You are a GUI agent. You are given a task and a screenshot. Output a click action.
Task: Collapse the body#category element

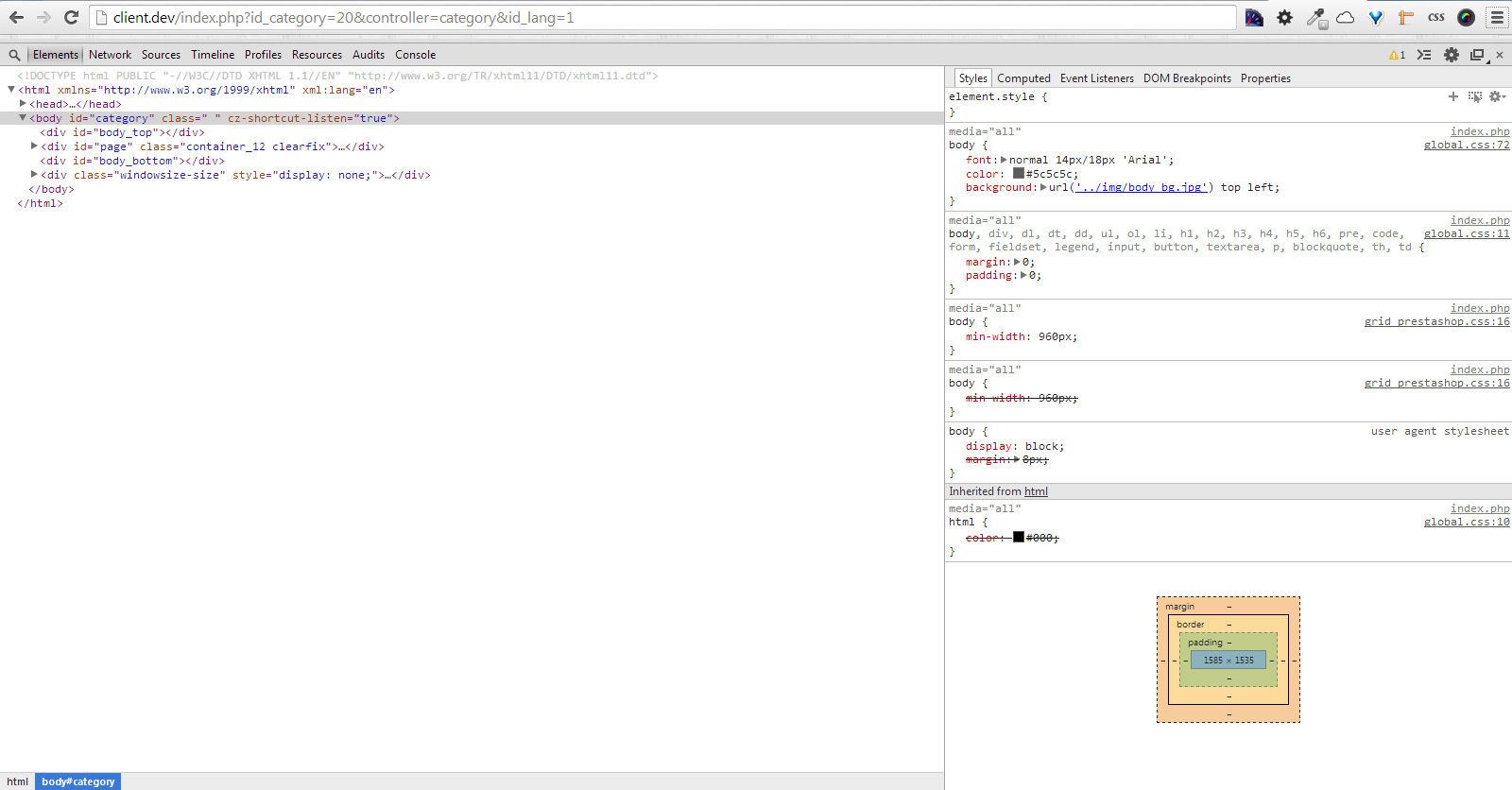coord(23,118)
